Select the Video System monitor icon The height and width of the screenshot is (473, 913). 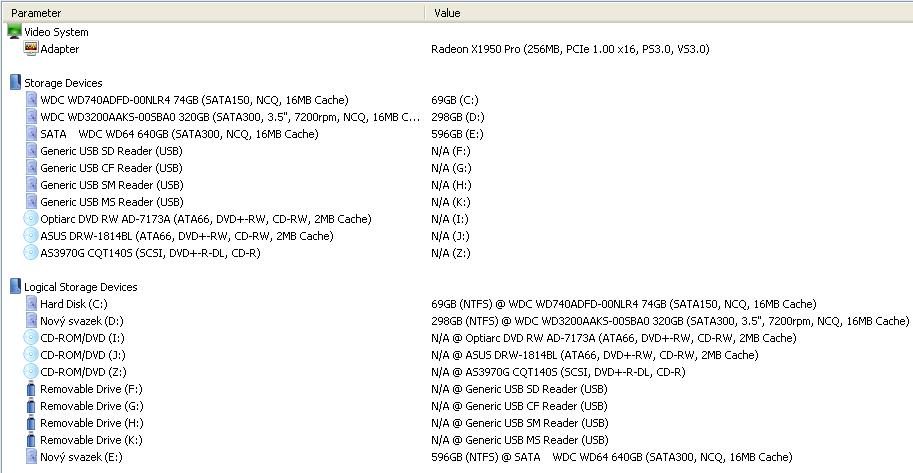pos(15,31)
